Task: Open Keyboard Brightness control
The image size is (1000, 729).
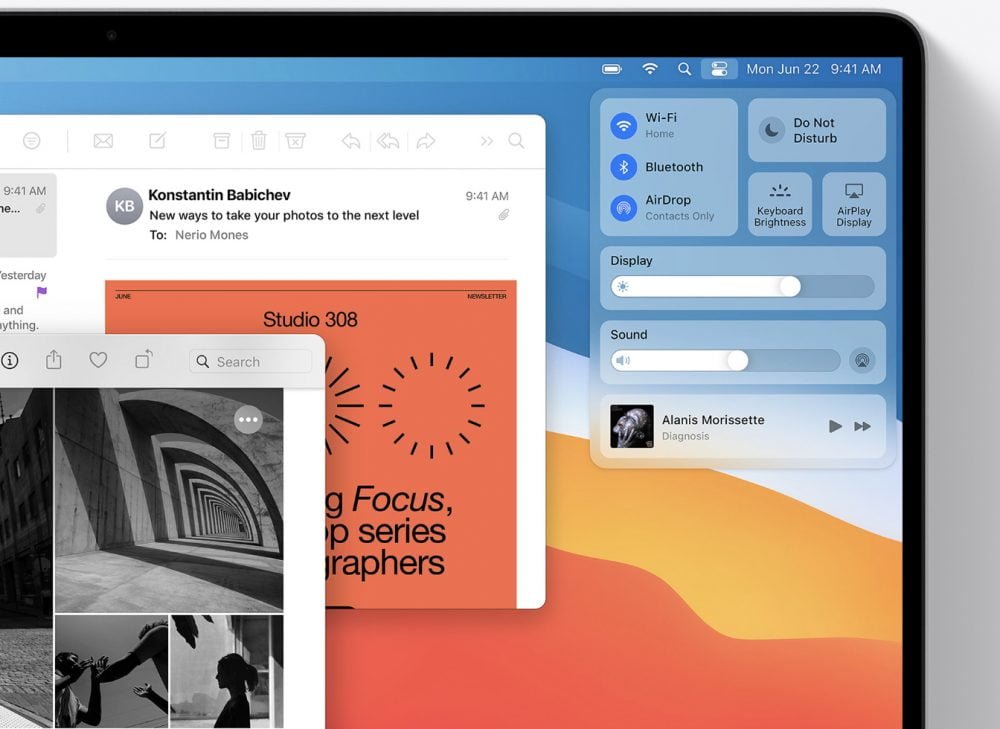Action: [780, 205]
